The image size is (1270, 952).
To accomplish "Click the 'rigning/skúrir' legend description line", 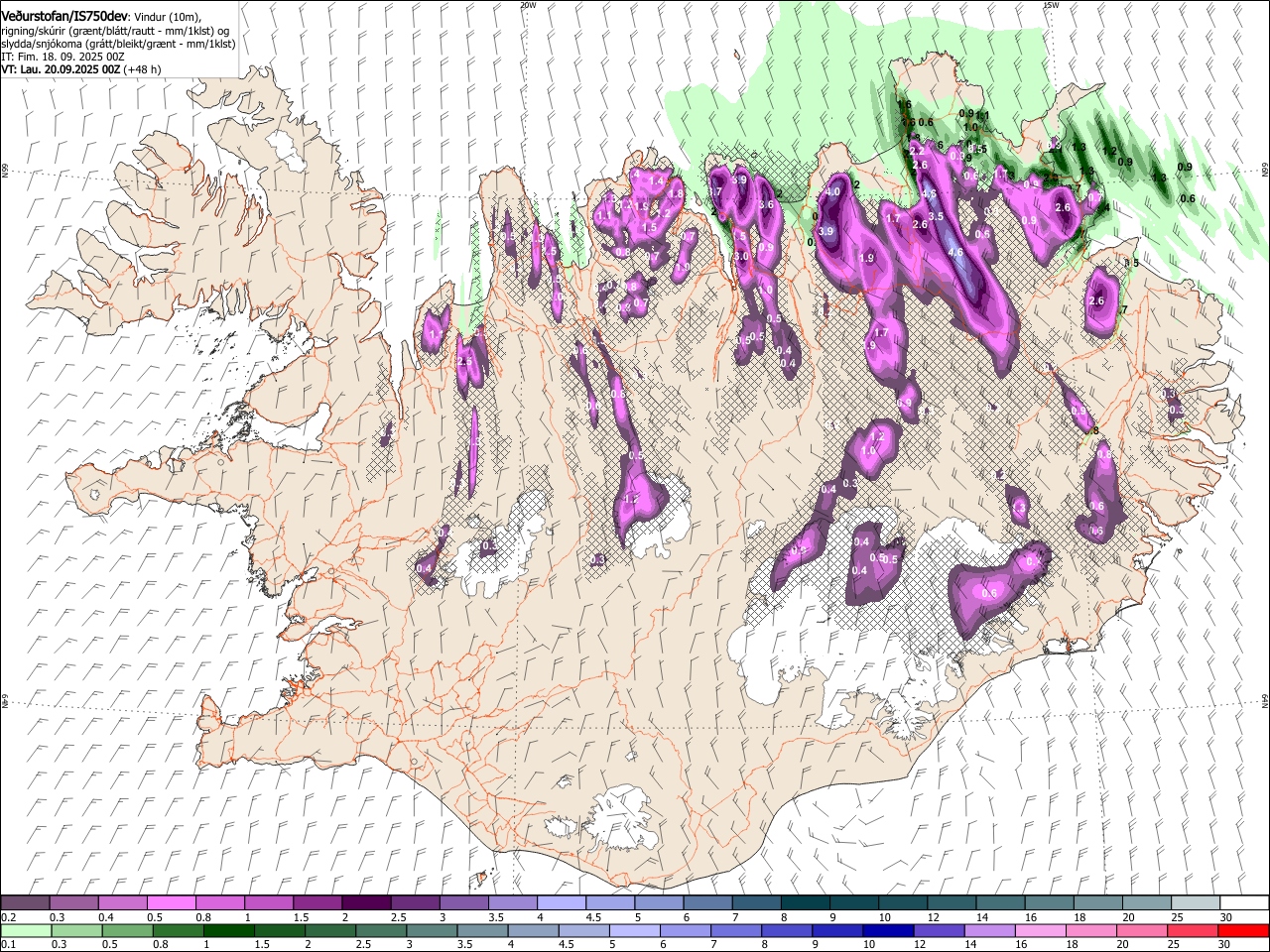I will (116, 31).
